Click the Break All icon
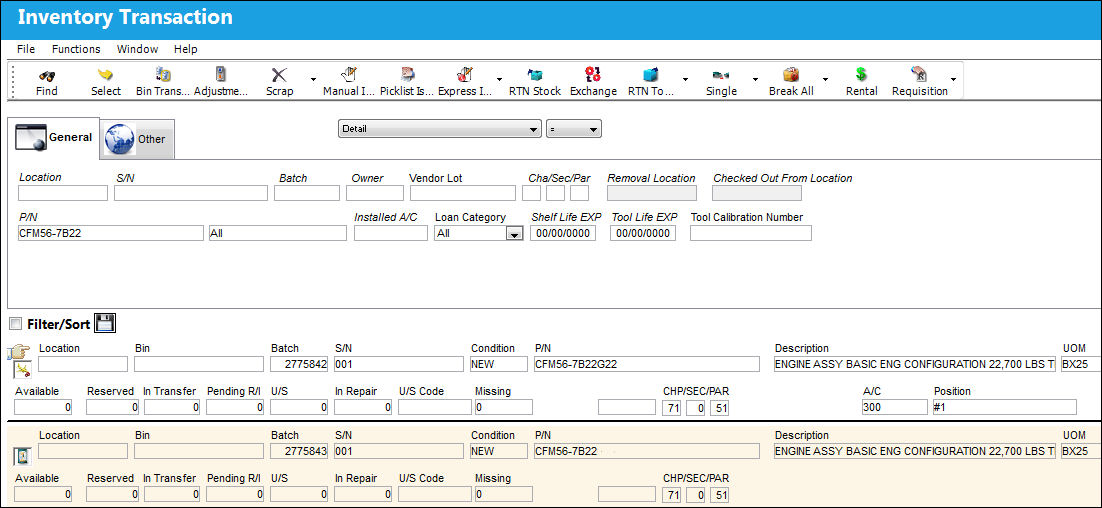 tap(791, 75)
